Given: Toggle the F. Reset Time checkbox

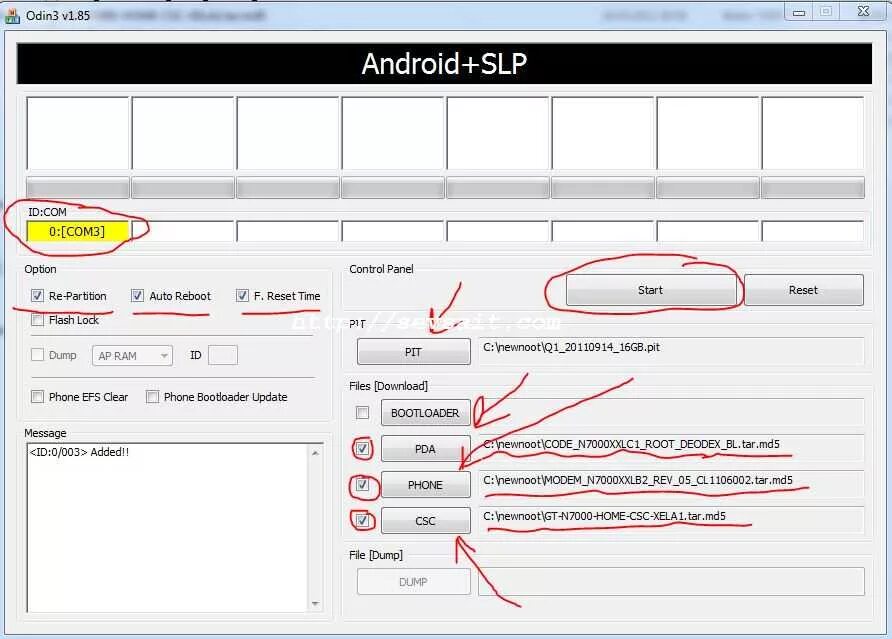Looking at the screenshot, I should click(242, 295).
